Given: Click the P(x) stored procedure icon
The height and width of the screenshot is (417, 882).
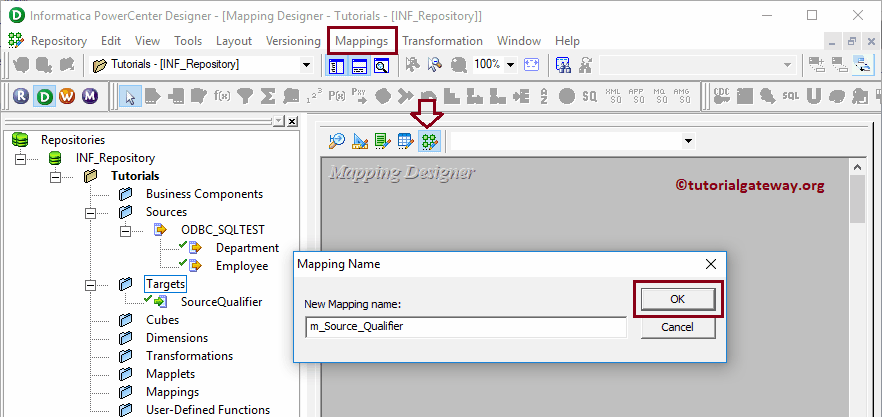Looking at the screenshot, I should click(x=336, y=96).
